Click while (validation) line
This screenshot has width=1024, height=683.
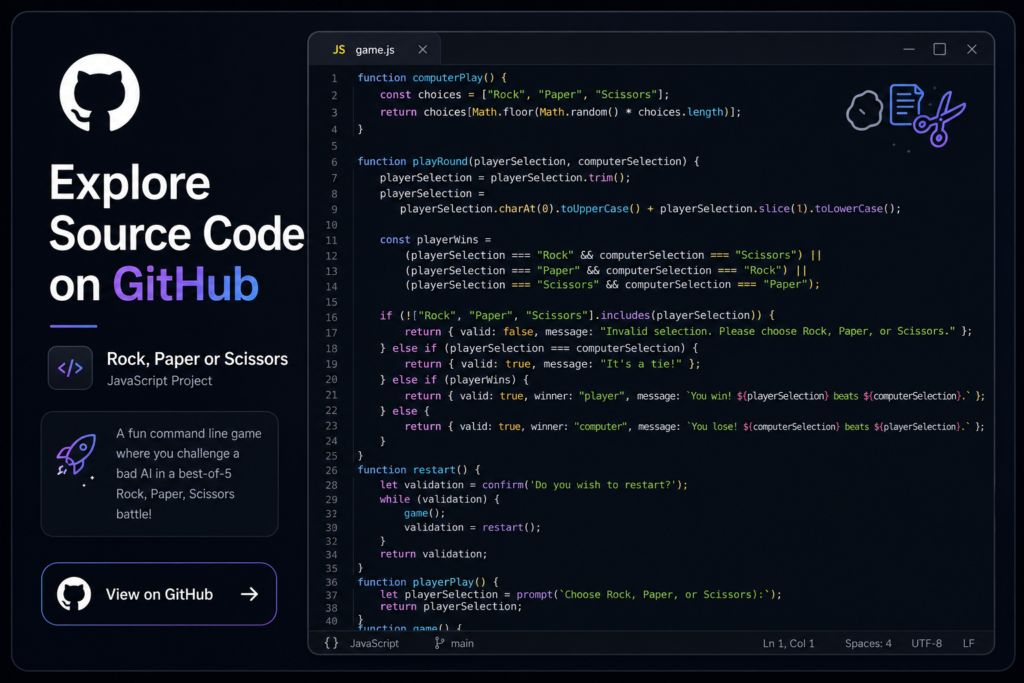440,499
